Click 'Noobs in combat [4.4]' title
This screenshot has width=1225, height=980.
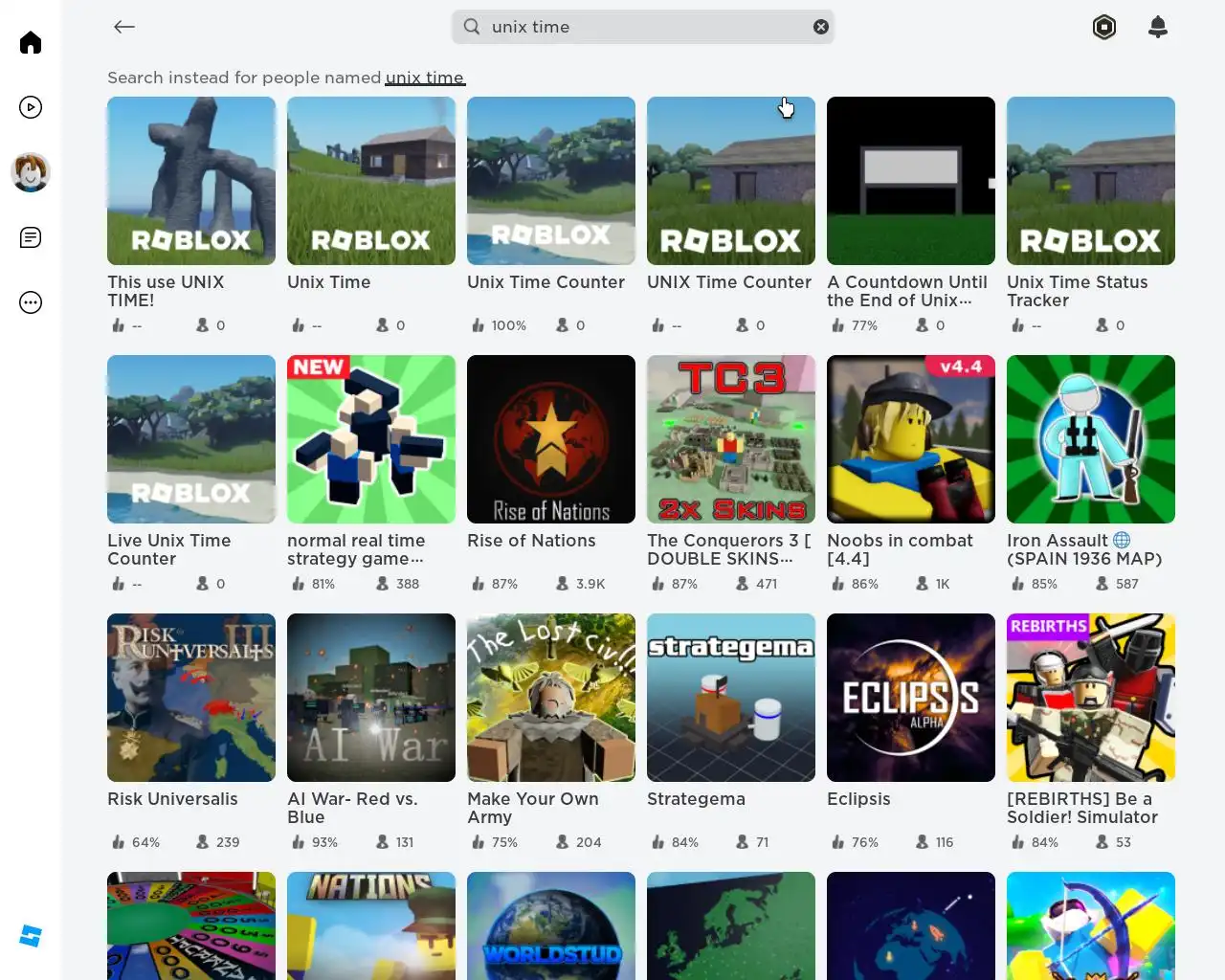(900, 549)
